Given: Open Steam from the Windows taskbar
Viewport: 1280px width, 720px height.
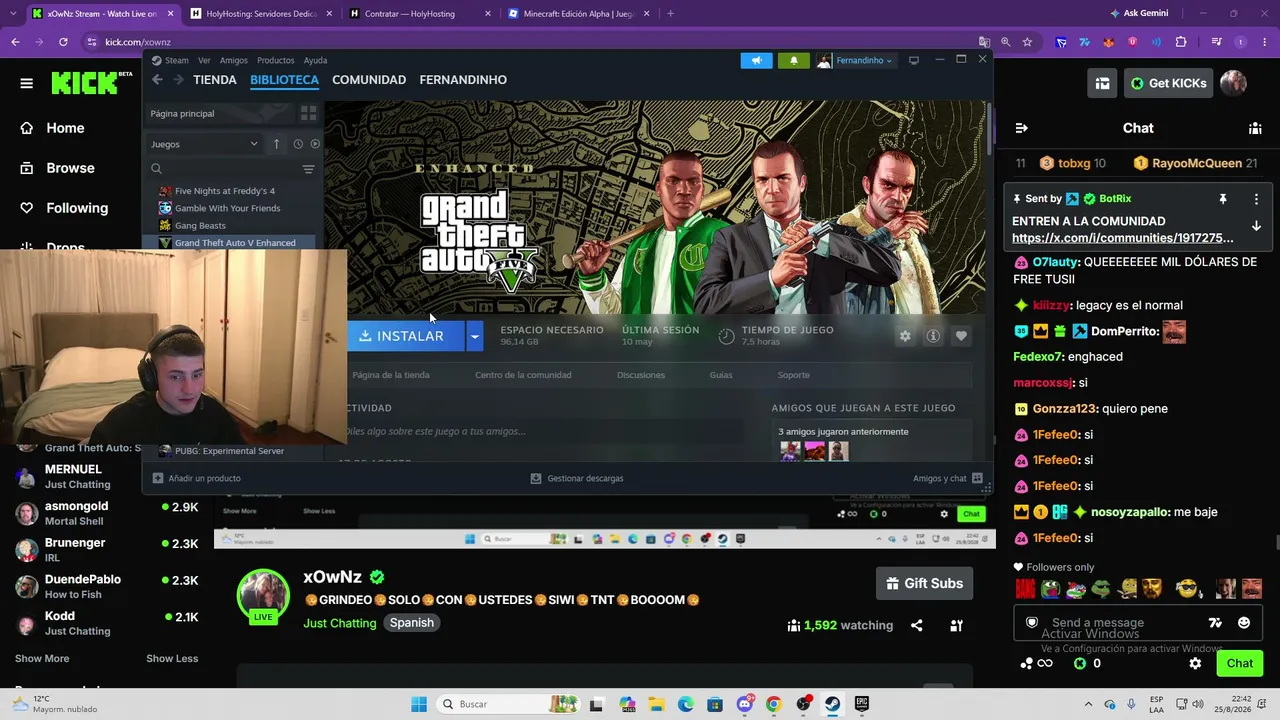Looking at the screenshot, I should tap(832, 704).
